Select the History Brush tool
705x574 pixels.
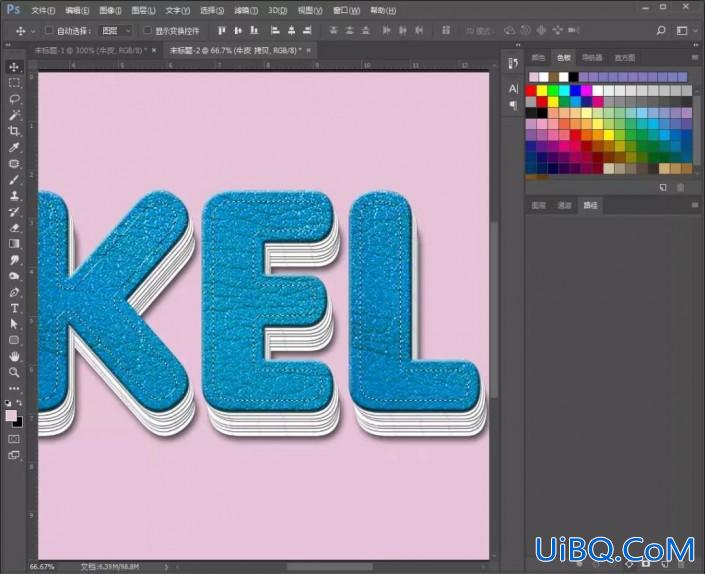[14, 212]
